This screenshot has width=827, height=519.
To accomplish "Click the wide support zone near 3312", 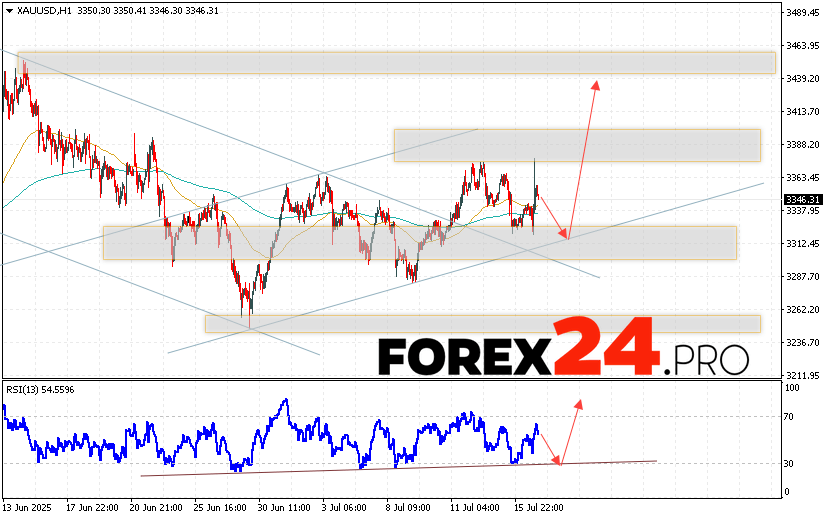I will pyautogui.click(x=419, y=242).
